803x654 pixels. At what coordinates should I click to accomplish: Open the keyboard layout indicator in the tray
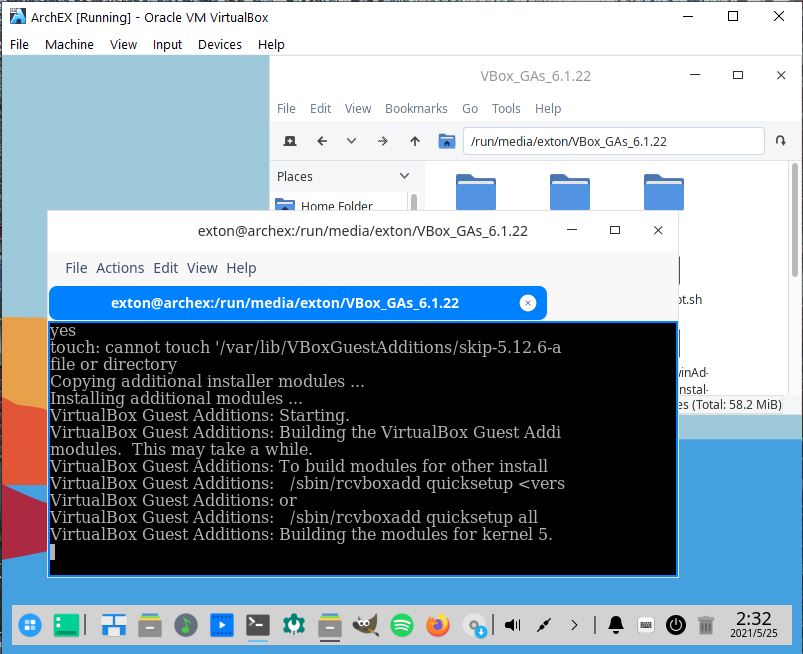pyautogui.click(x=646, y=625)
